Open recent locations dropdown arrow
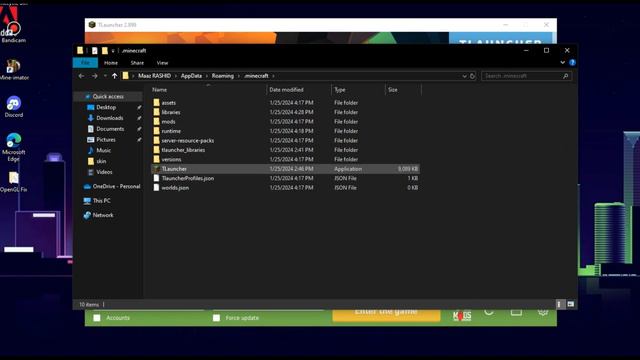Viewport: 640px width, 360px height. (105, 76)
